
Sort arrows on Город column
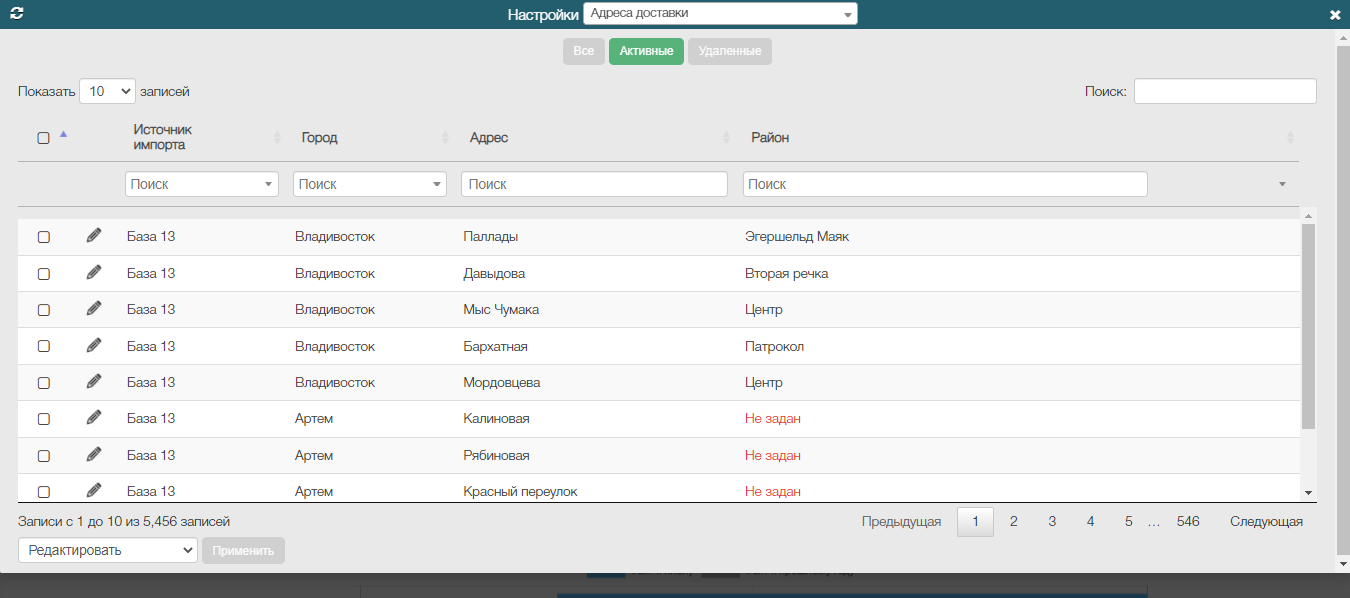click(x=446, y=137)
